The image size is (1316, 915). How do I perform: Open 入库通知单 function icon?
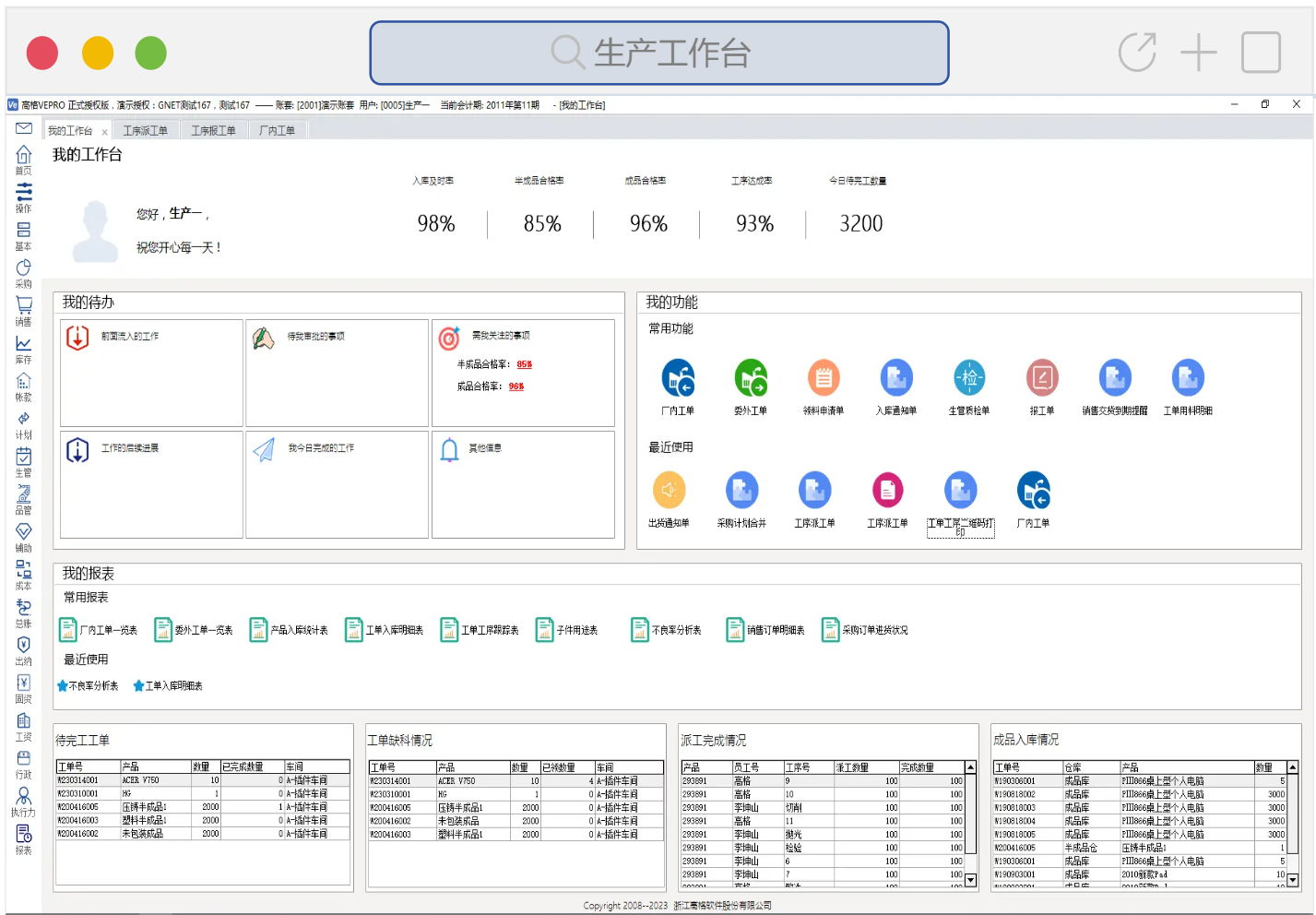click(x=895, y=379)
